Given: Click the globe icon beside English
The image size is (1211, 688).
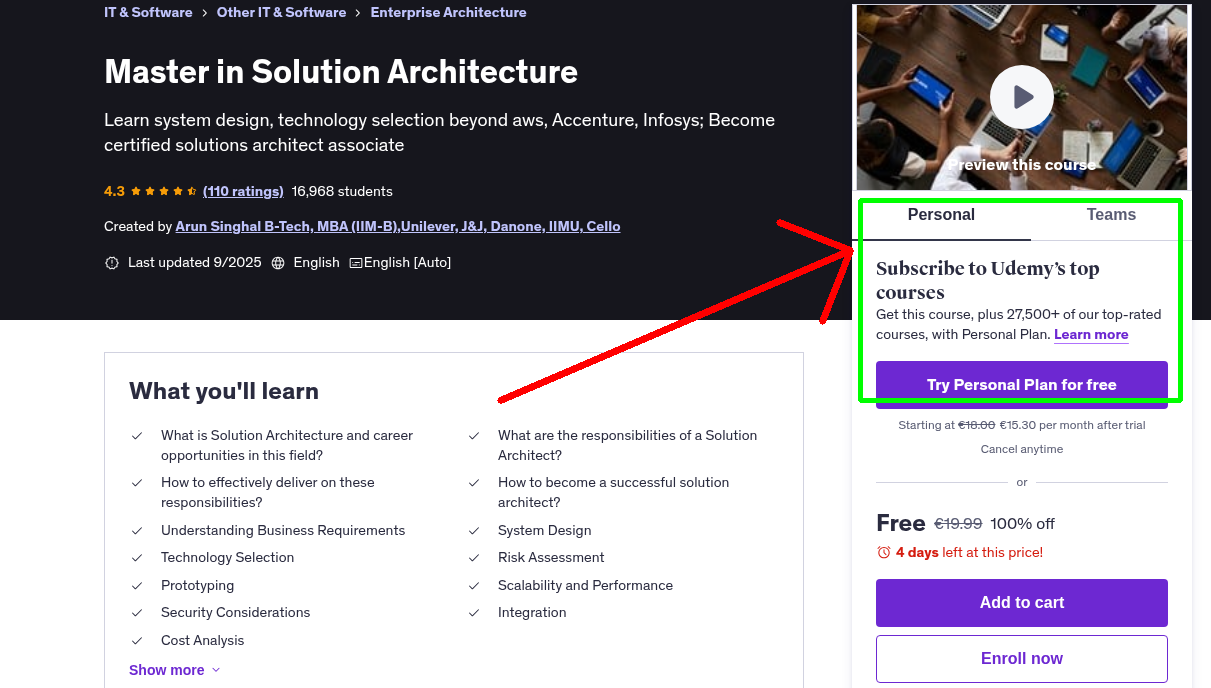Looking at the screenshot, I should click(278, 263).
